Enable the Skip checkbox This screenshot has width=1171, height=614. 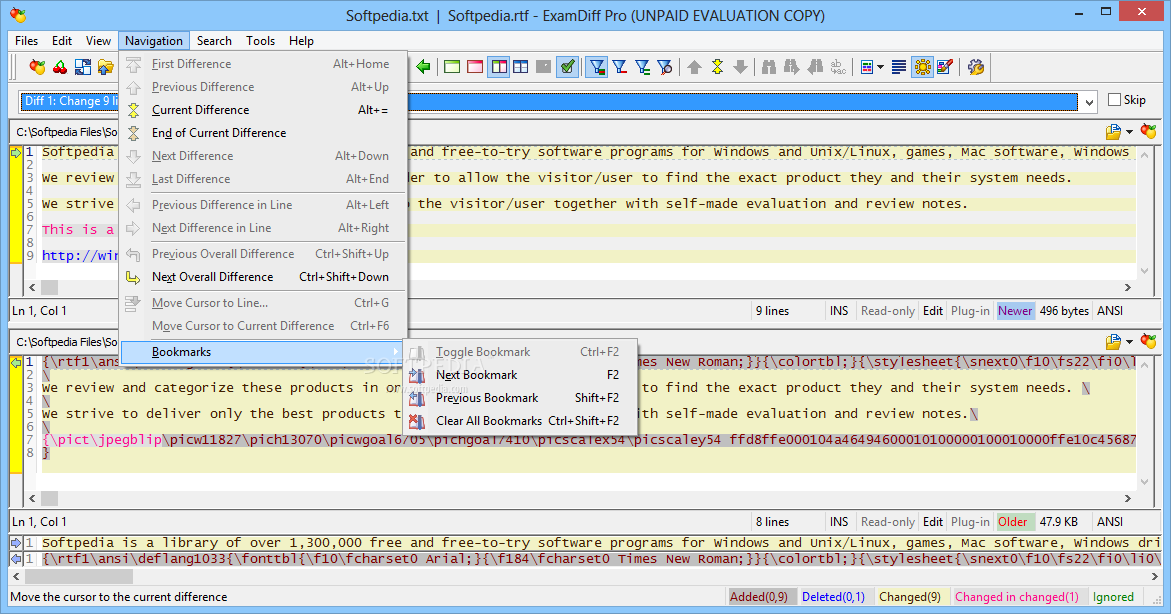pyautogui.click(x=1115, y=100)
